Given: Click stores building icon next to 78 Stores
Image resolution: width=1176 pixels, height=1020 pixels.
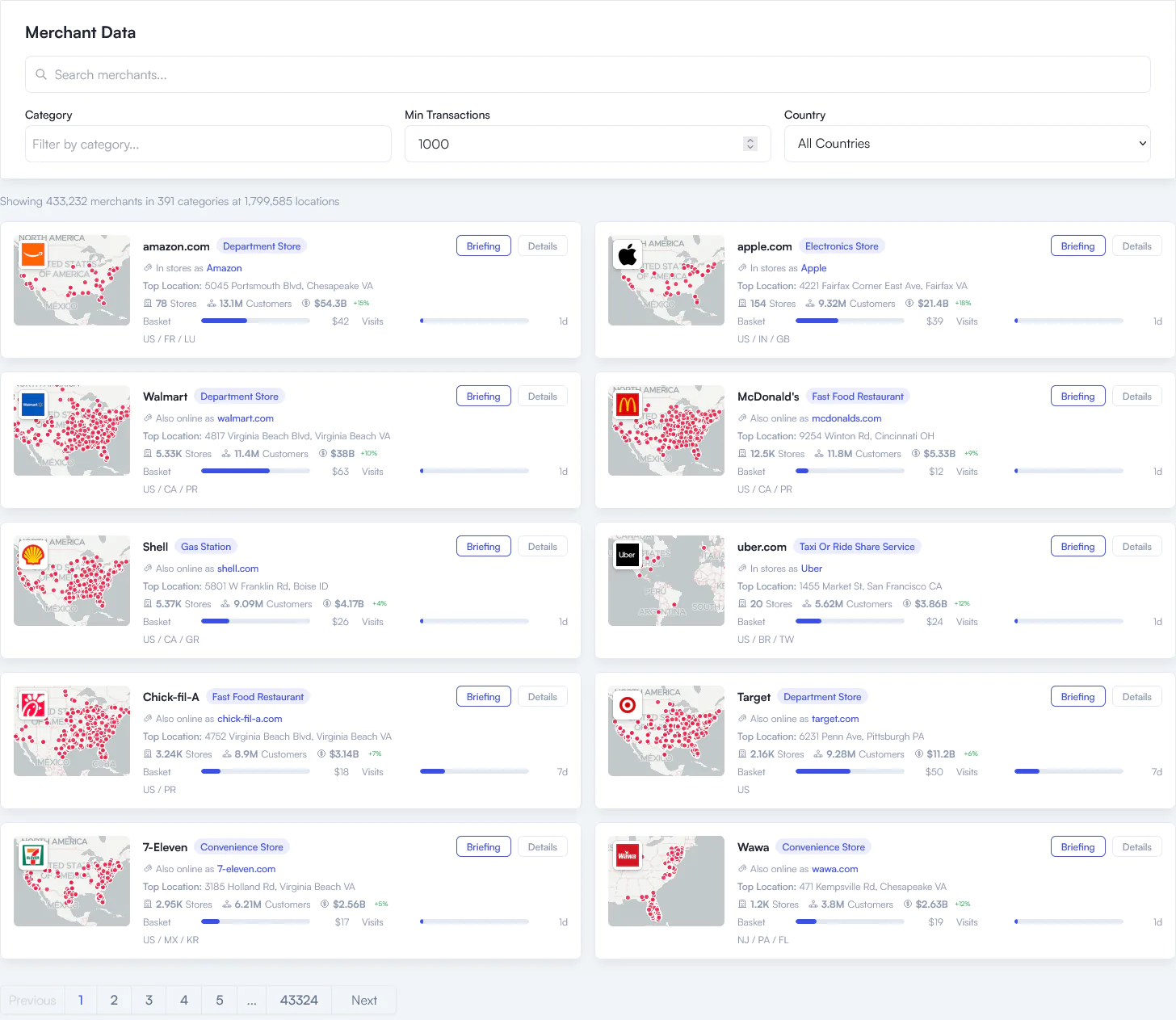Looking at the screenshot, I should pos(148,304).
